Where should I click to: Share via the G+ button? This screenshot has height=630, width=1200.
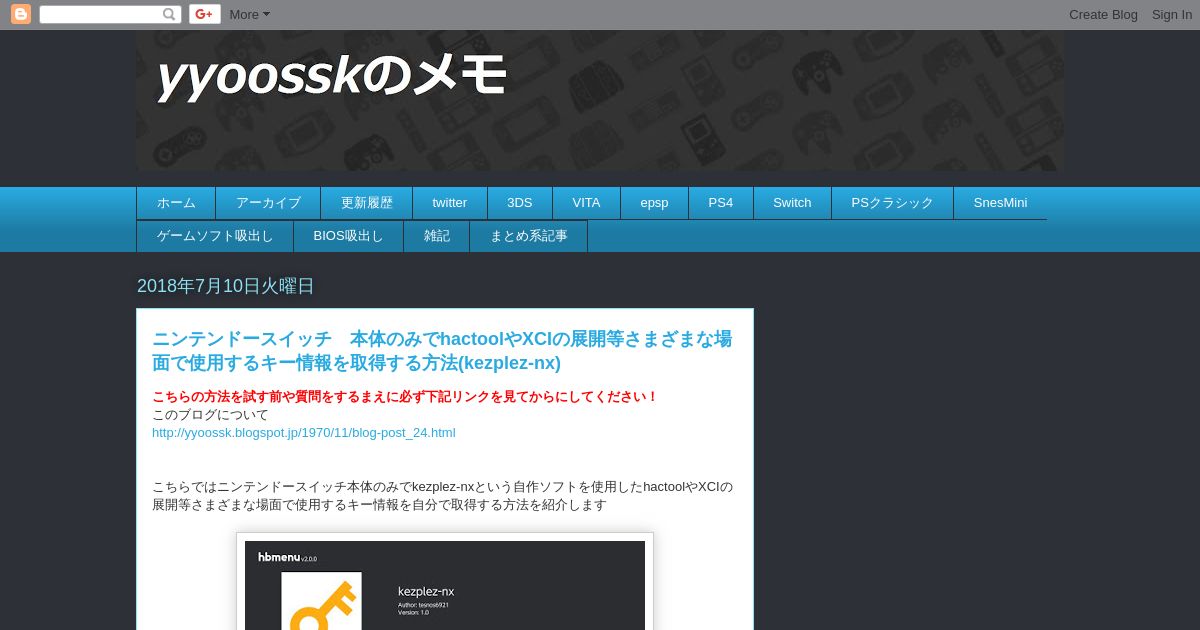tap(205, 14)
